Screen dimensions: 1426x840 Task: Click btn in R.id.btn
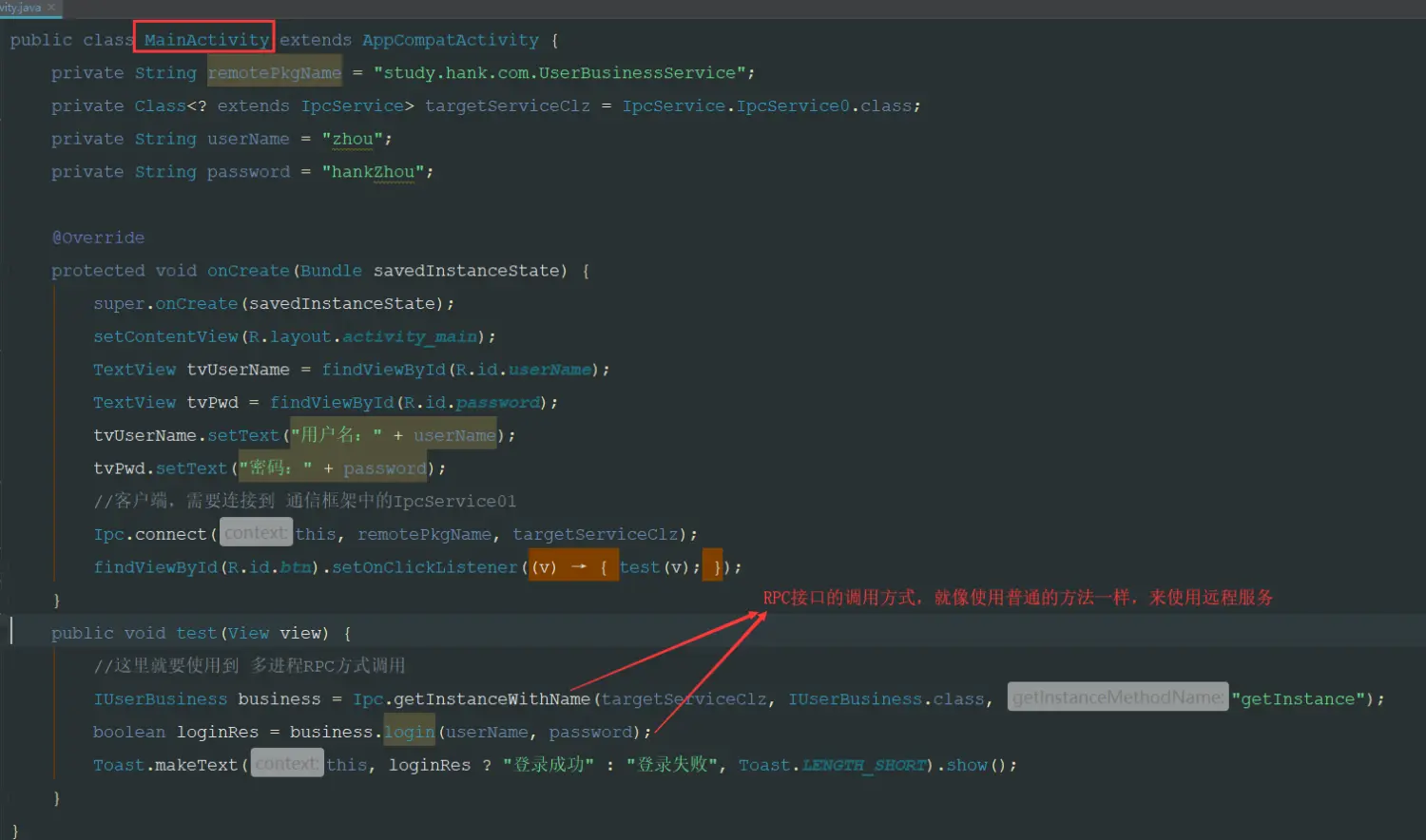296,567
